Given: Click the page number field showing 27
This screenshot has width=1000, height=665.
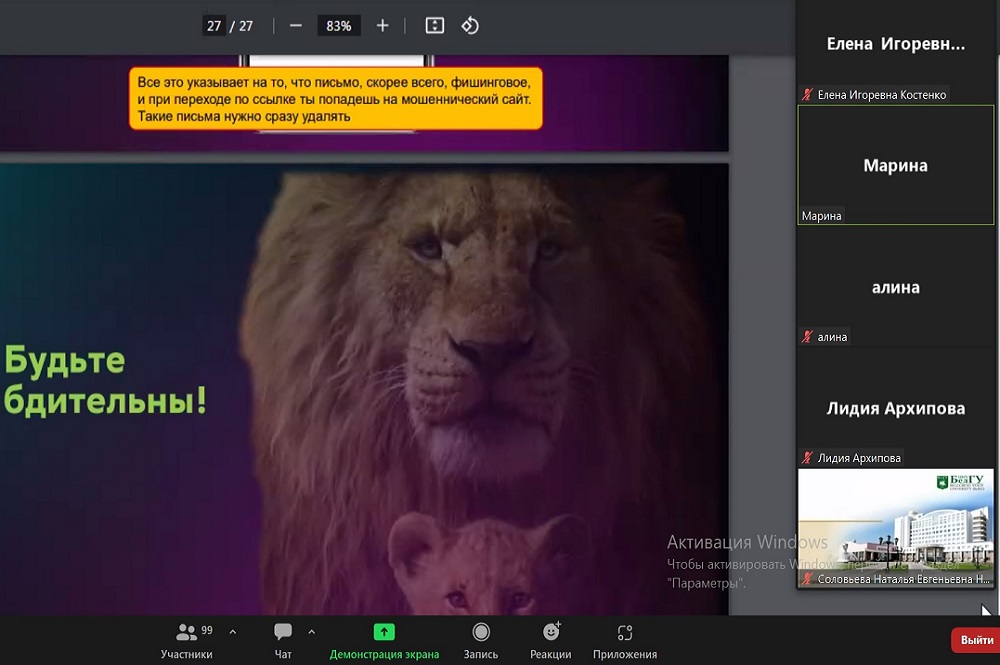Looking at the screenshot, I should (x=214, y=26).
